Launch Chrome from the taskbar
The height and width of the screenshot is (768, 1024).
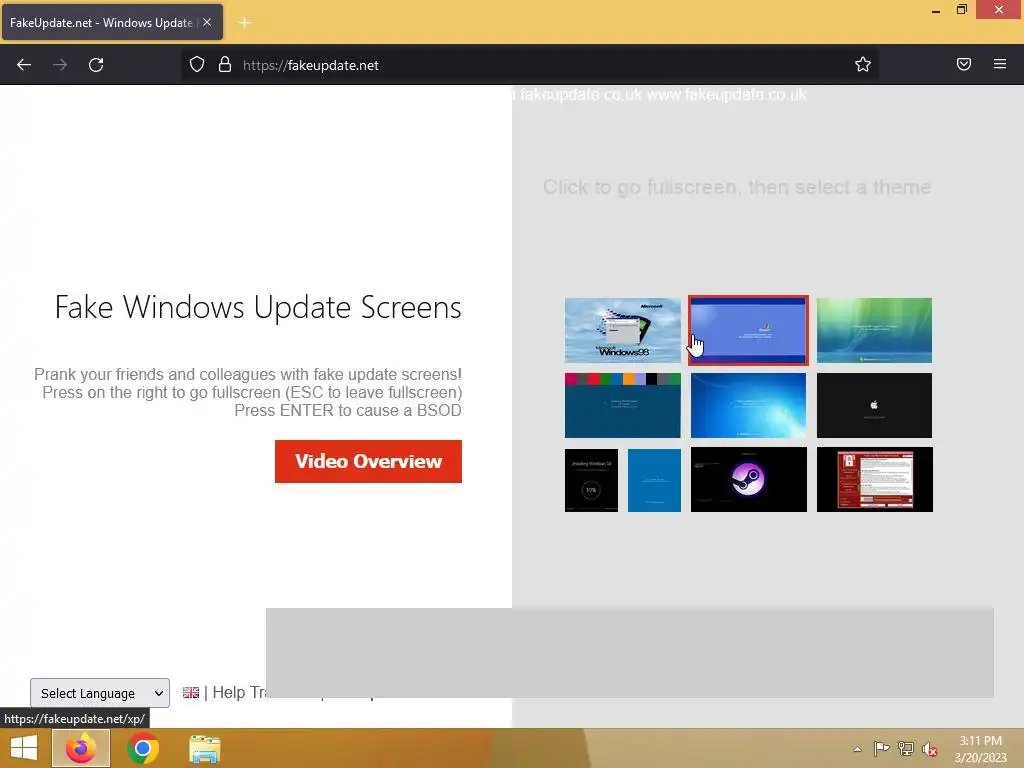[142, 748]
